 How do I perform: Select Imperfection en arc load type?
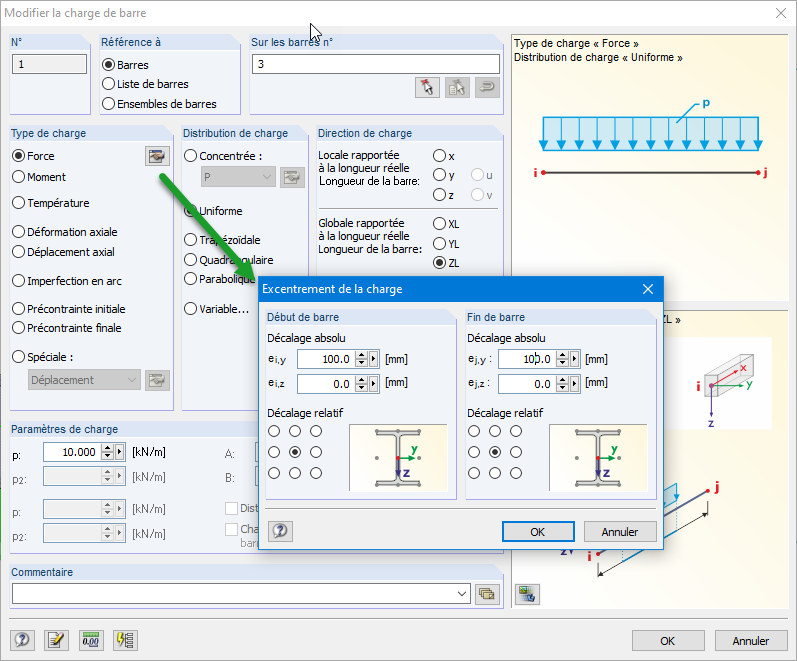click(18, 281)
